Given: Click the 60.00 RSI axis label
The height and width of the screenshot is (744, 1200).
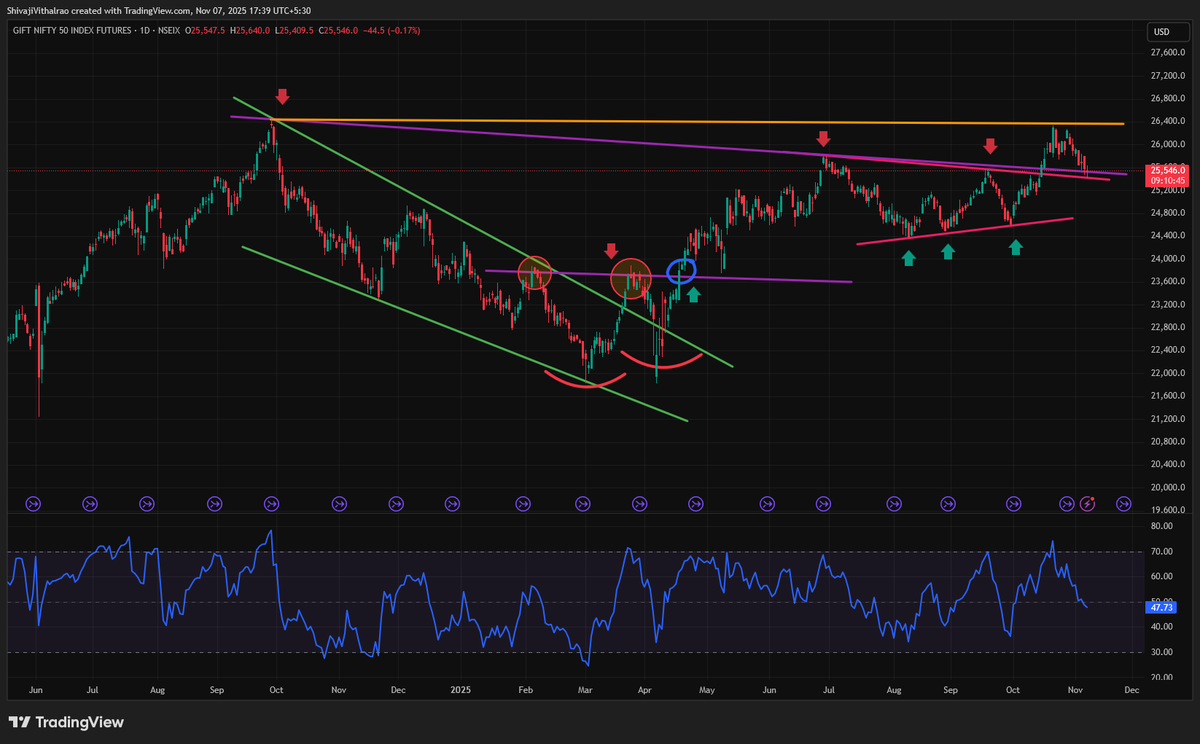Looking at the screenshot, I should pos(1161,577).
